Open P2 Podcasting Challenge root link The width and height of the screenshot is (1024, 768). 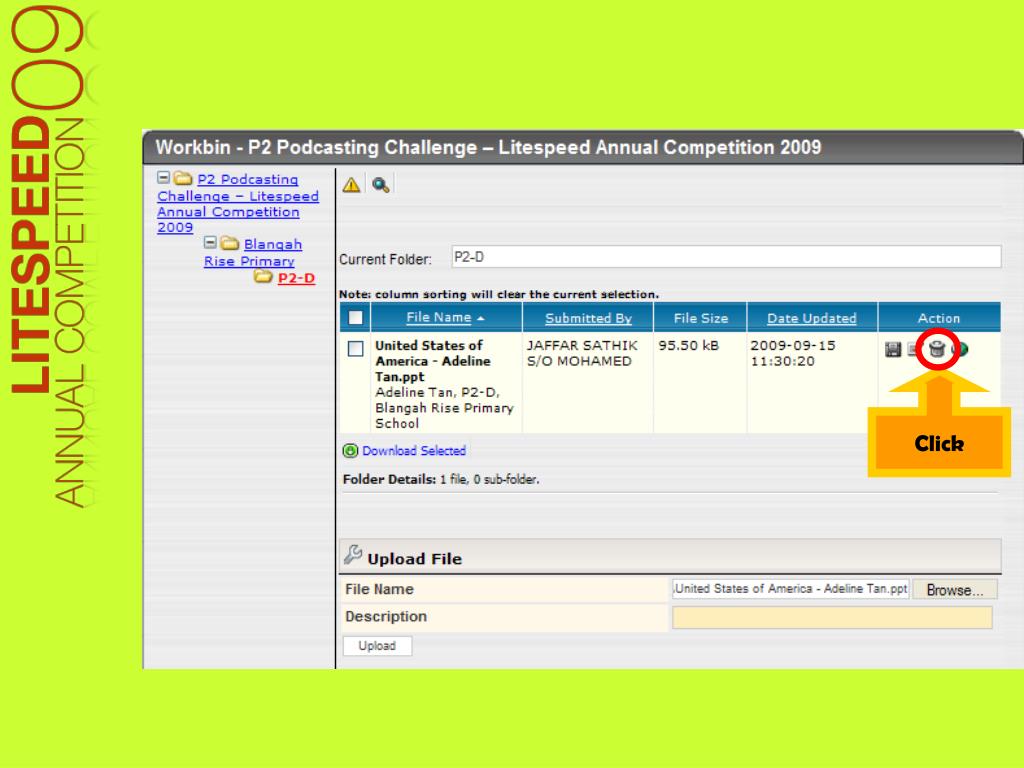coord(238,203)
